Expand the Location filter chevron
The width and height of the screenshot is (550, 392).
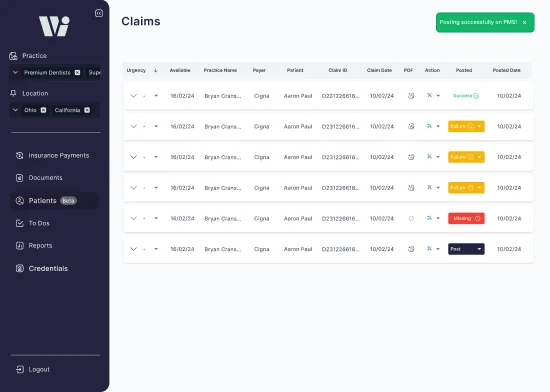point(15,110)
